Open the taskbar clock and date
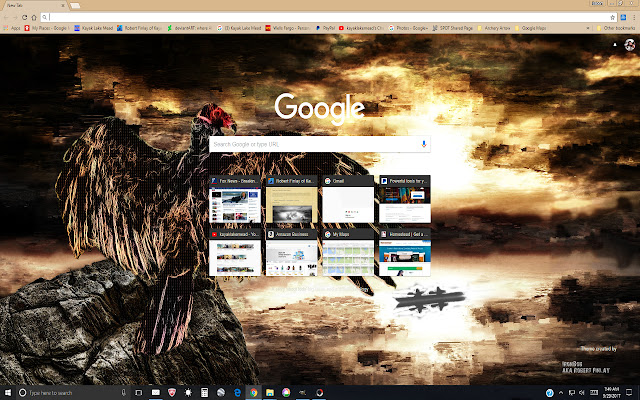 coord(611,393)
